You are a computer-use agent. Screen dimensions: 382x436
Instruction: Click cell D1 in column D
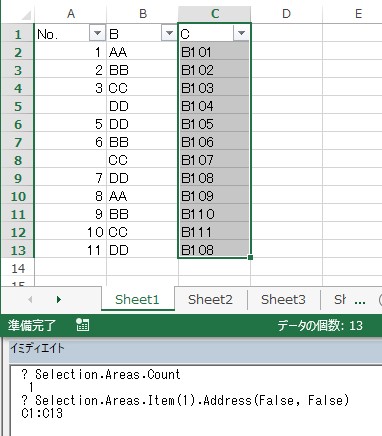click(x=286, y=33)
